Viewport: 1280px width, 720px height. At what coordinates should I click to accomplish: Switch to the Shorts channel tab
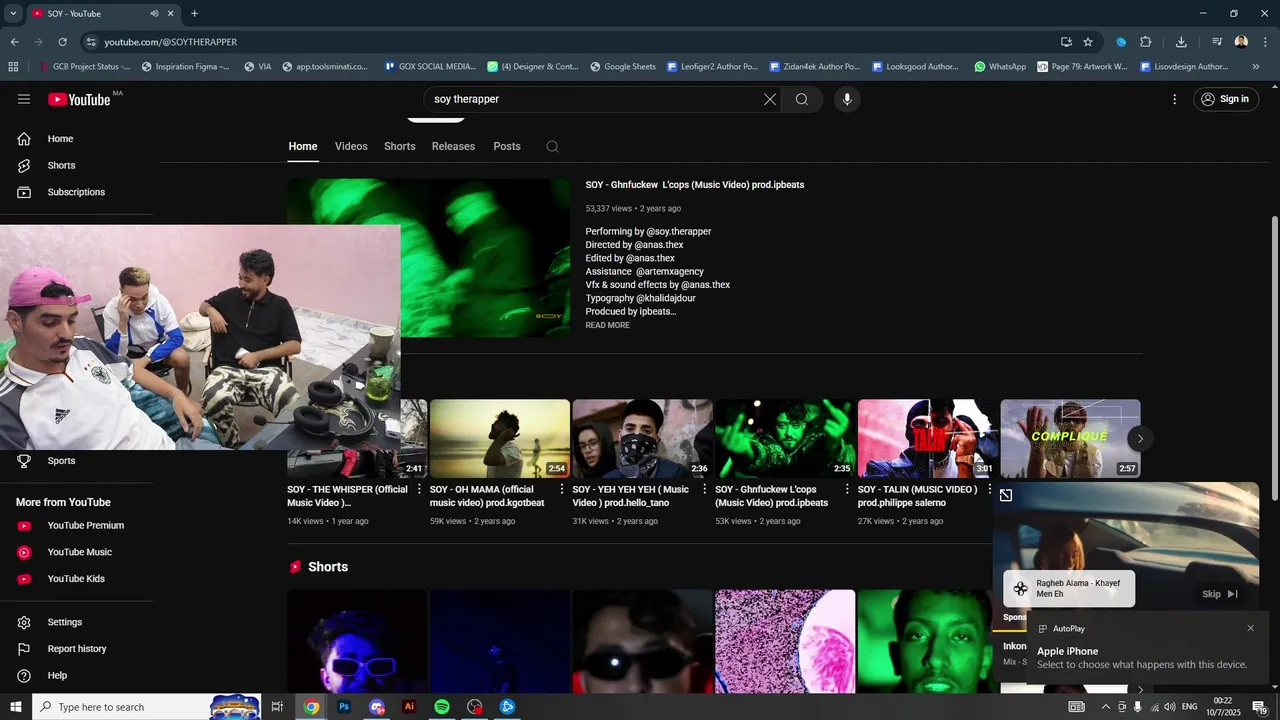400,146
